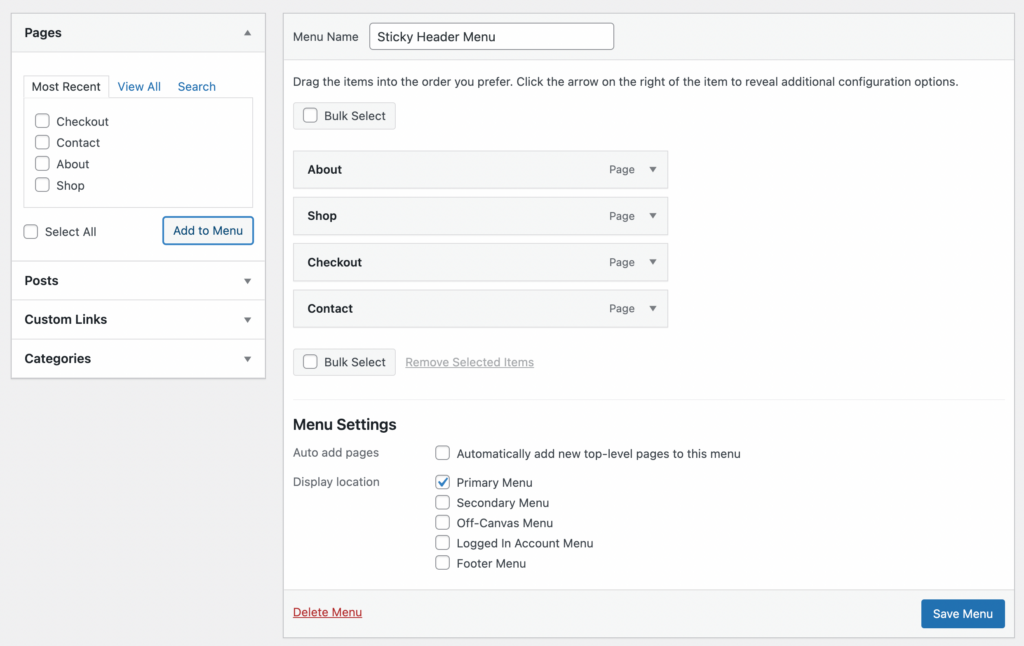Viewport: 1024px width, 646px height.
Task: Open the Search tab in Pages
Action: pyautogui.click(x=196, y=86)
